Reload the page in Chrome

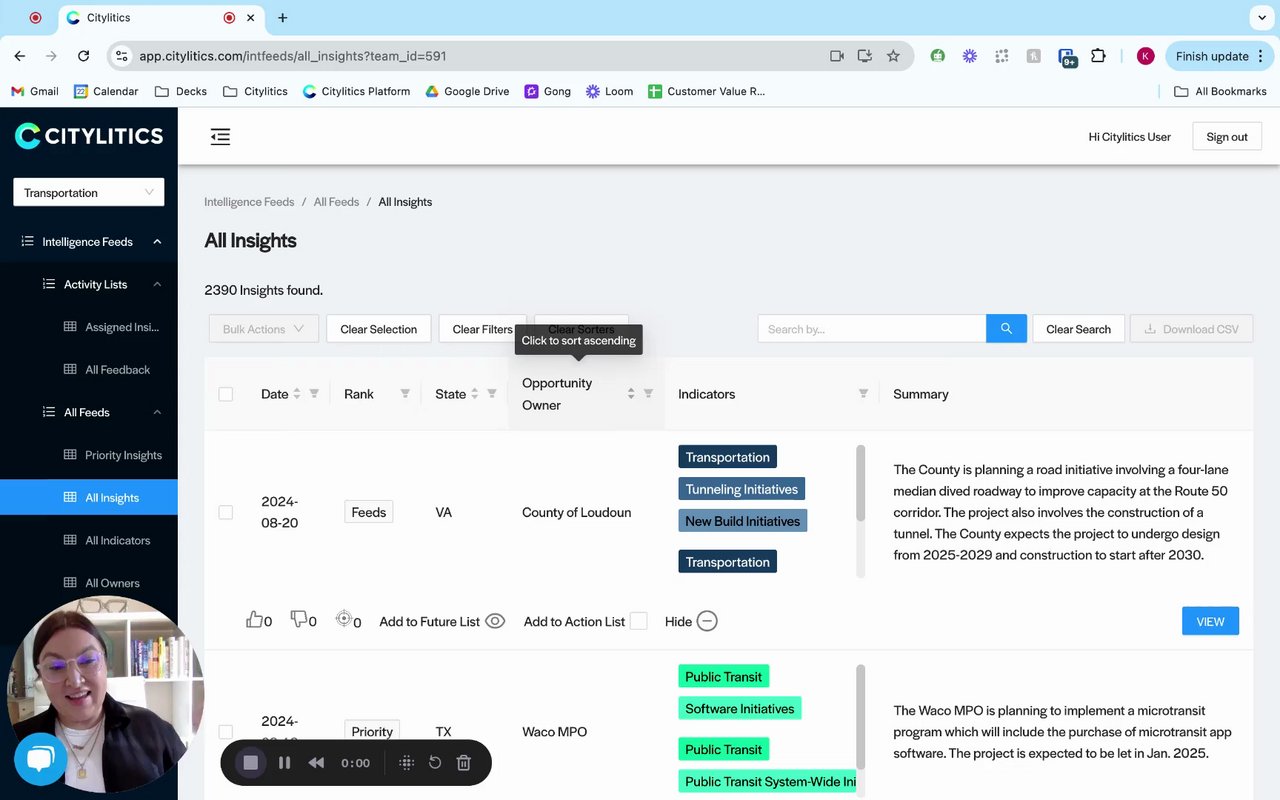pos(83,56)
